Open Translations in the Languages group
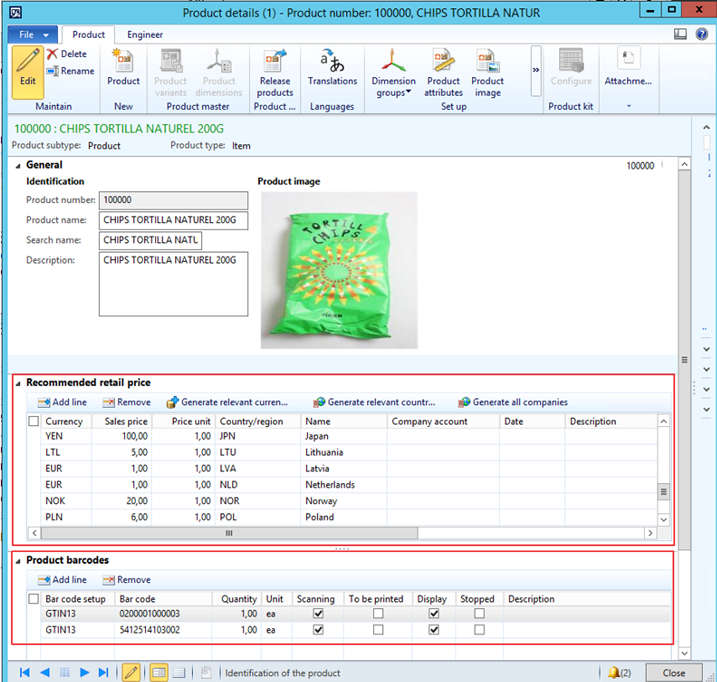Screen dimensions: 717x682 (x=332, y=68)
